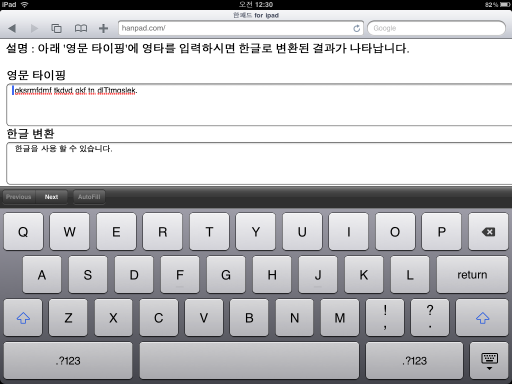Tap the 오전 12:30 status bar clock
The height and width of the screenshot is (384, 512).
(256, 4)
